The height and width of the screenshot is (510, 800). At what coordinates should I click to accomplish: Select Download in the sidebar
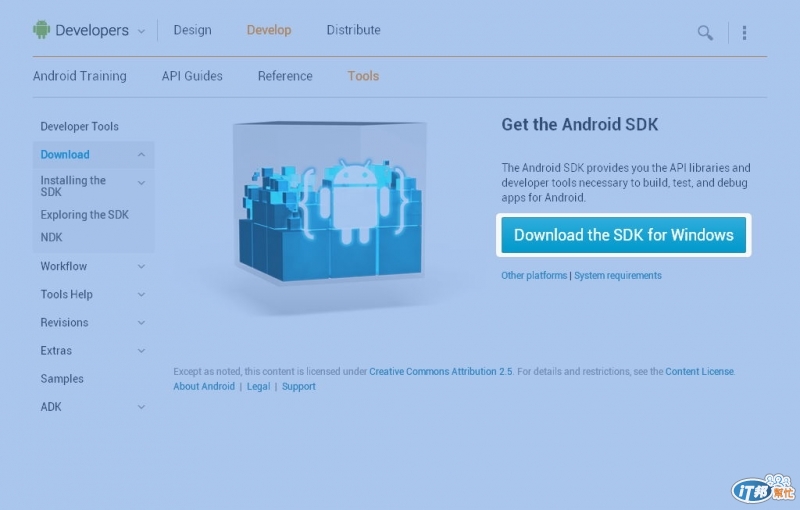point(65,155)
